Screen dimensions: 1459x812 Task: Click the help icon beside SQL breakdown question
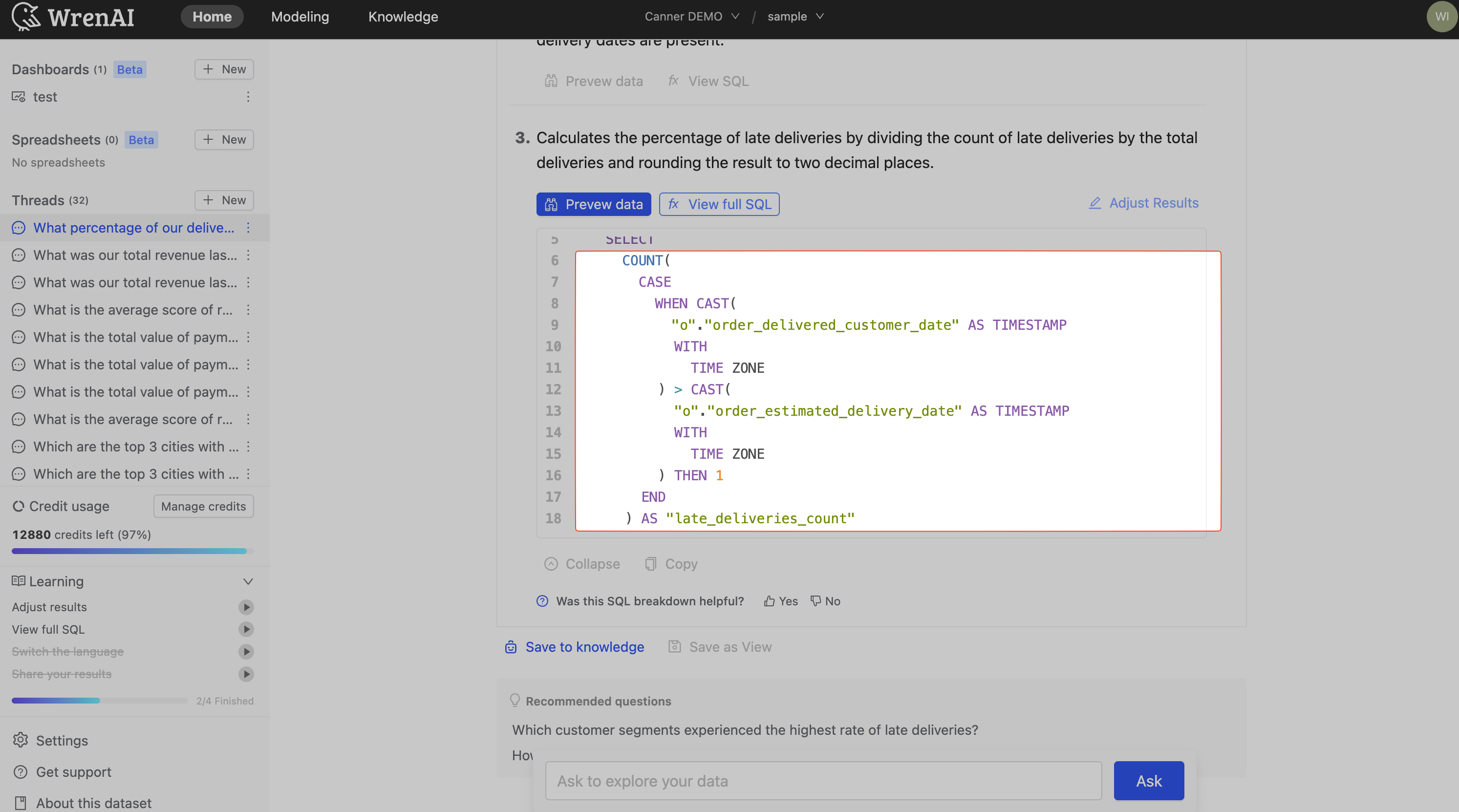(x=542, y=601)
